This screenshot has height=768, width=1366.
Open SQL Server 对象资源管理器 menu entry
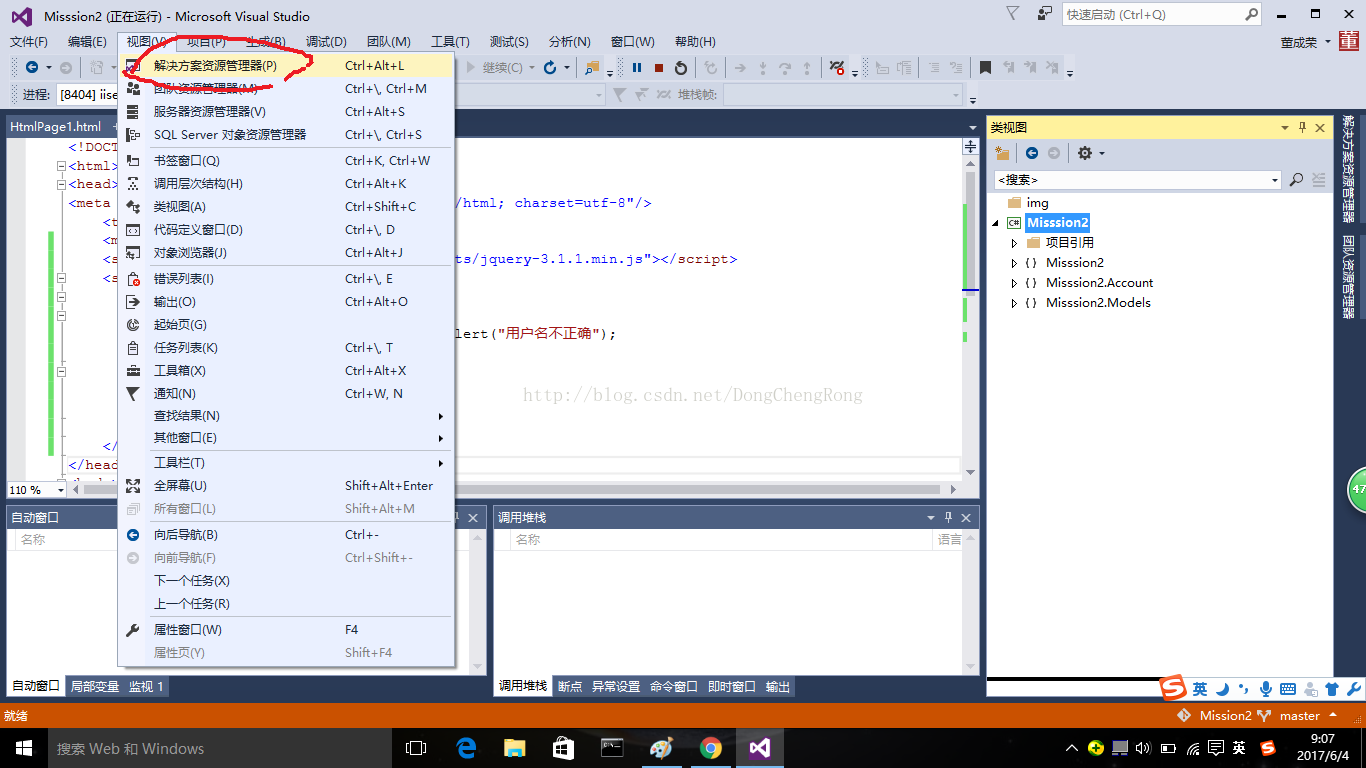(x=287, y=135)
